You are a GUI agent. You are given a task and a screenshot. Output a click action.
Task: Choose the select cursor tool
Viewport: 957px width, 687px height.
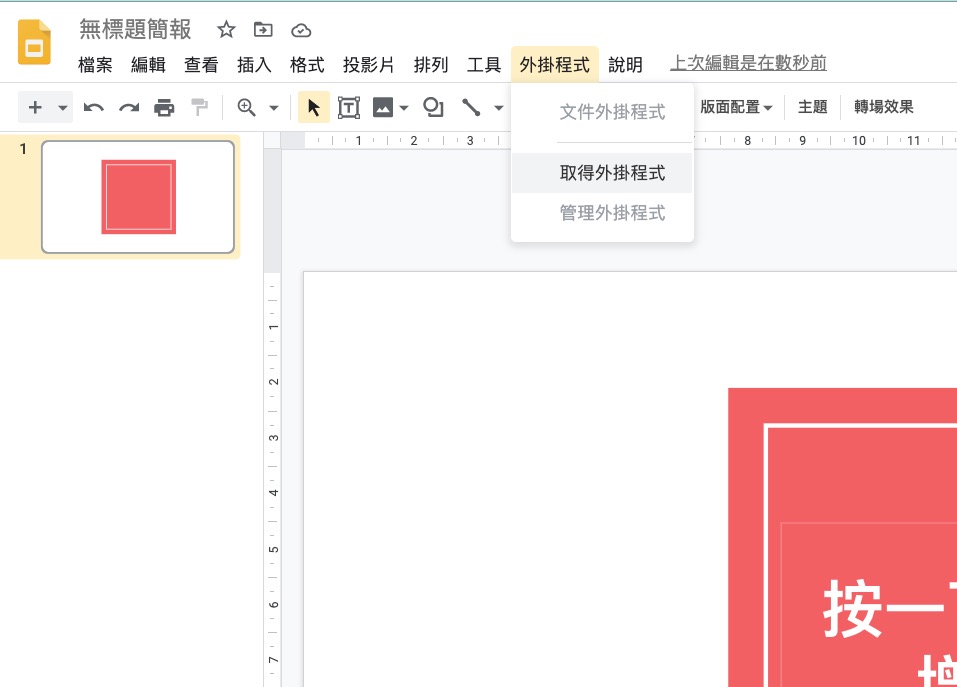click(314, 107)
